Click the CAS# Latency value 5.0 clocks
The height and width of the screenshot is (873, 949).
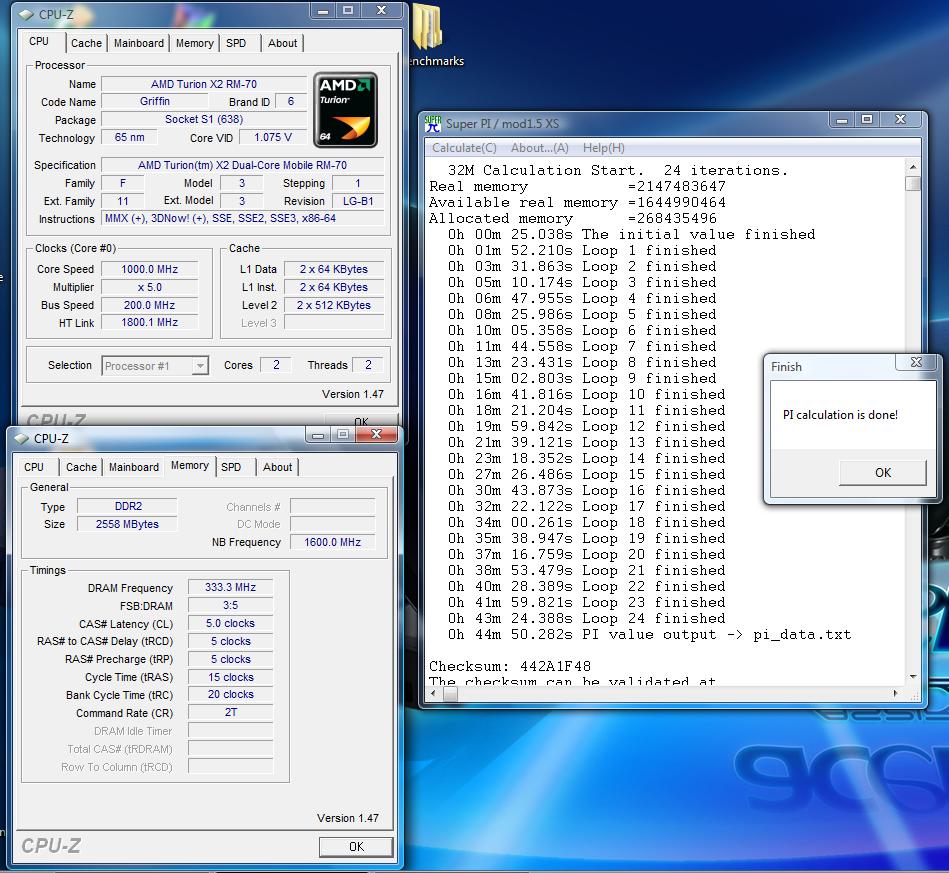[x=231, y=624]
